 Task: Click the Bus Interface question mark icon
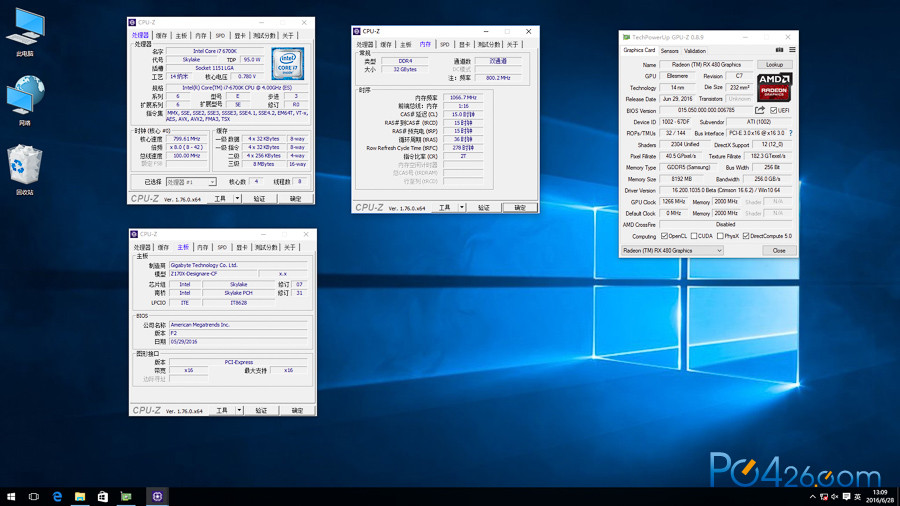click(791, 133)
